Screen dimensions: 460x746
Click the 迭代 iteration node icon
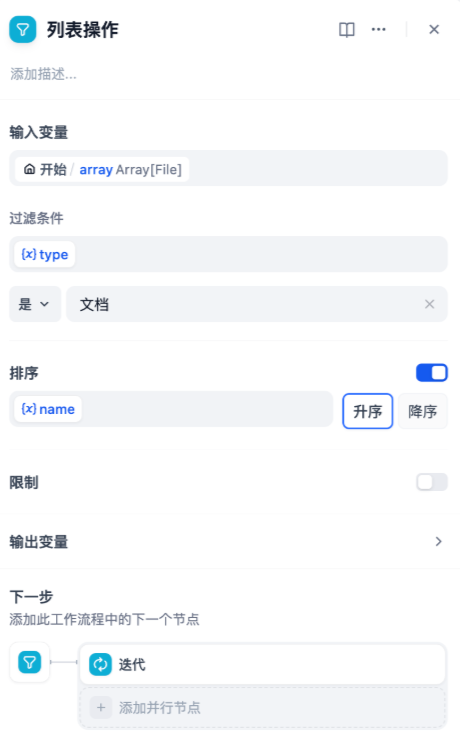coord(100,664)
